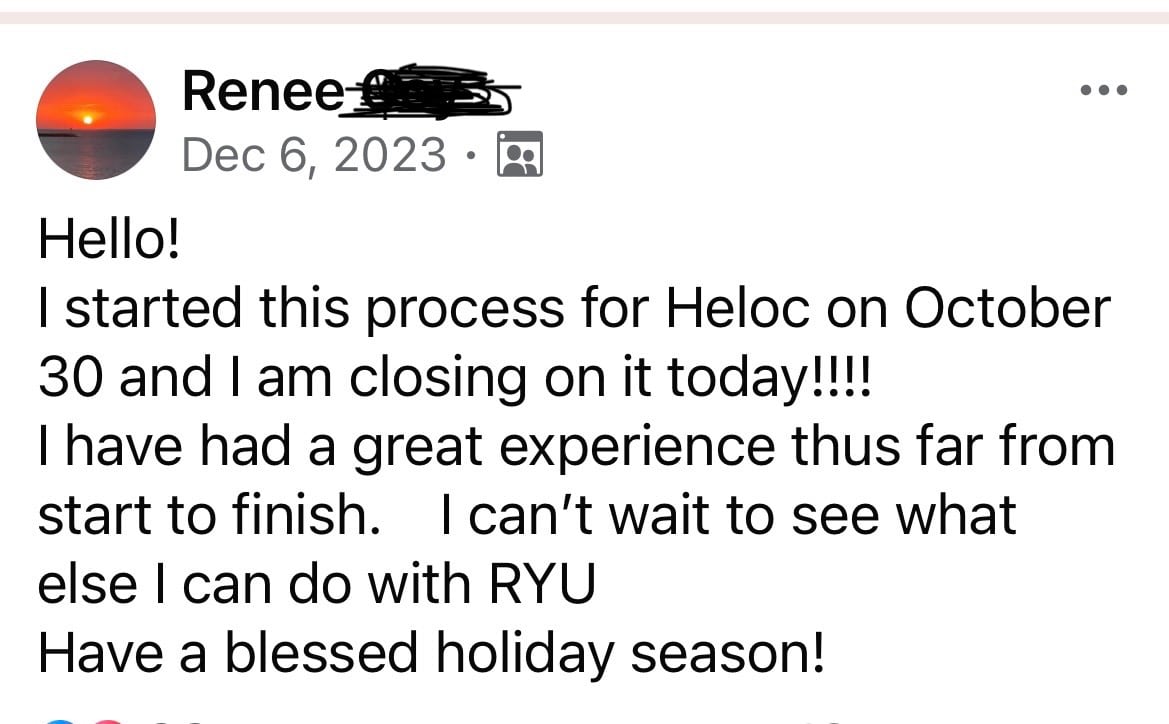Click the phrase "I can't wait to see what"
1169x724 pixels.
(728, 515)
